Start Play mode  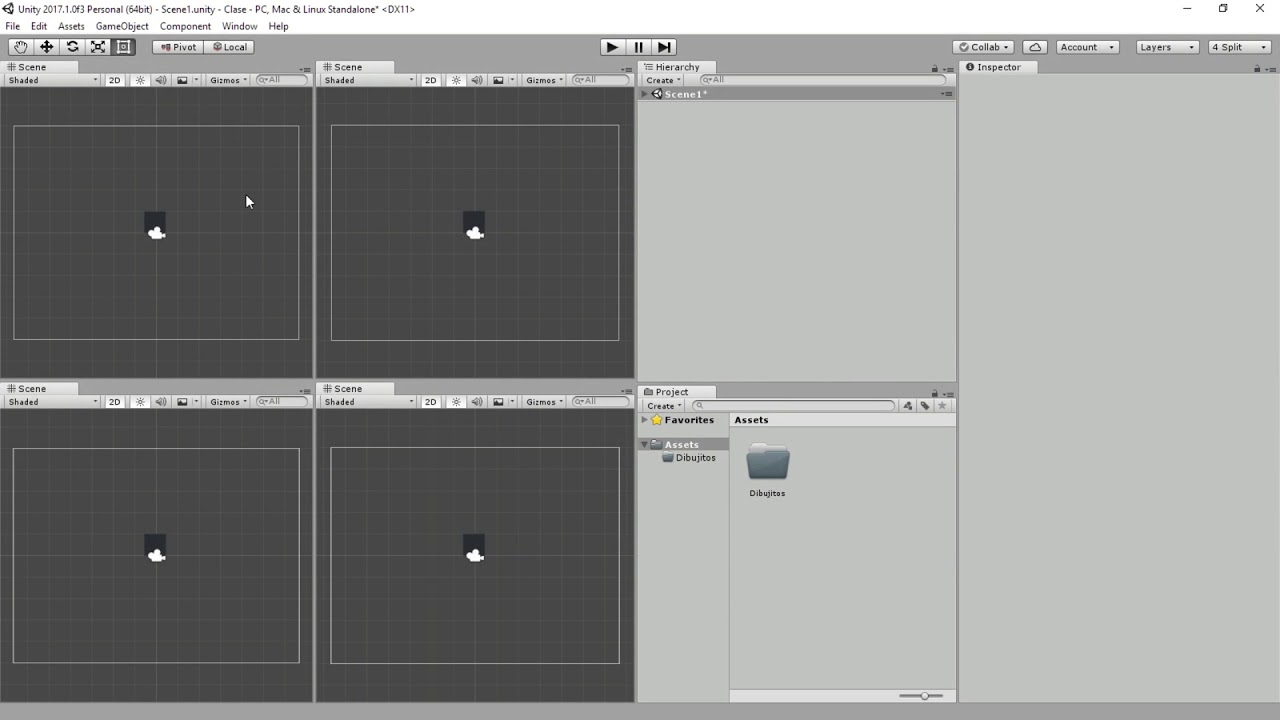(612, 47)
